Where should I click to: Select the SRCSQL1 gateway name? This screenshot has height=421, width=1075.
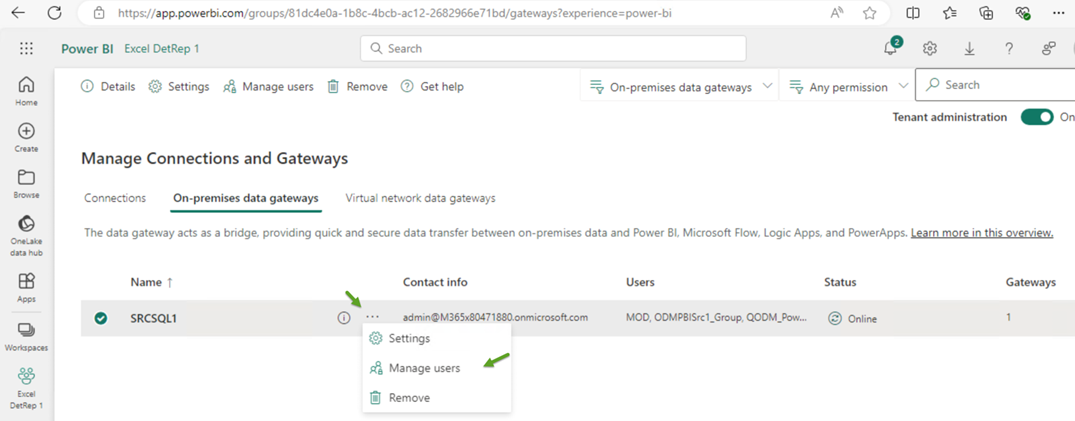(154, 318)
